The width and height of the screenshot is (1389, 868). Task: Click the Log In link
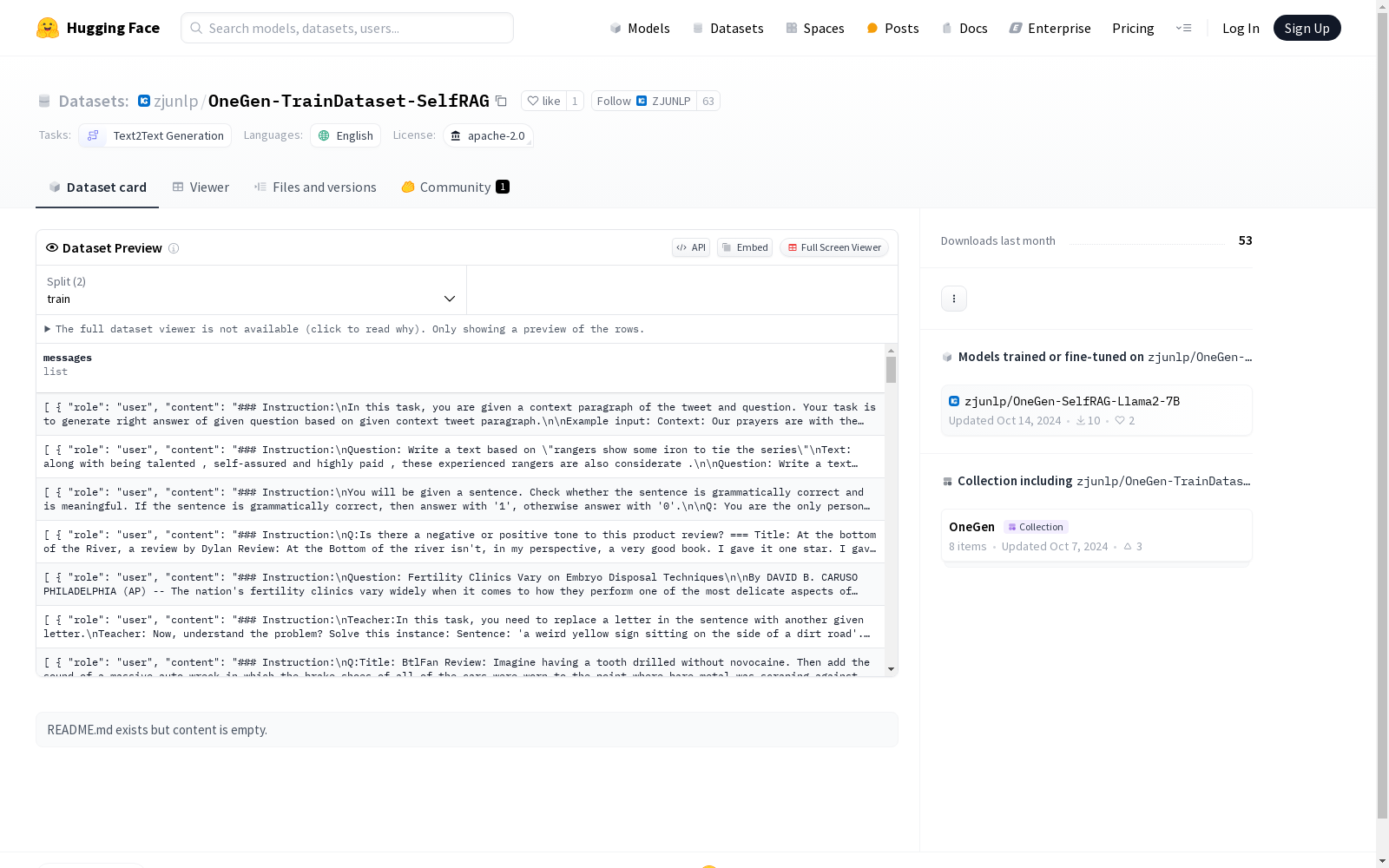tap(1241, 28)
